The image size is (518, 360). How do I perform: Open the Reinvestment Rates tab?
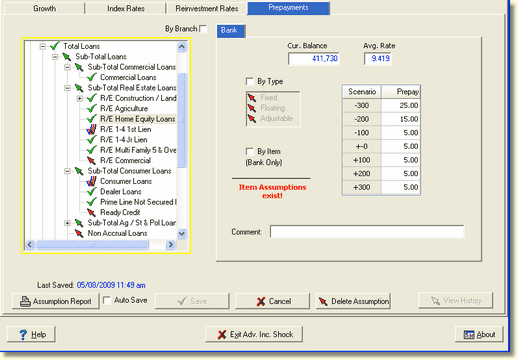pyautogui.click(x=207, y=8)
